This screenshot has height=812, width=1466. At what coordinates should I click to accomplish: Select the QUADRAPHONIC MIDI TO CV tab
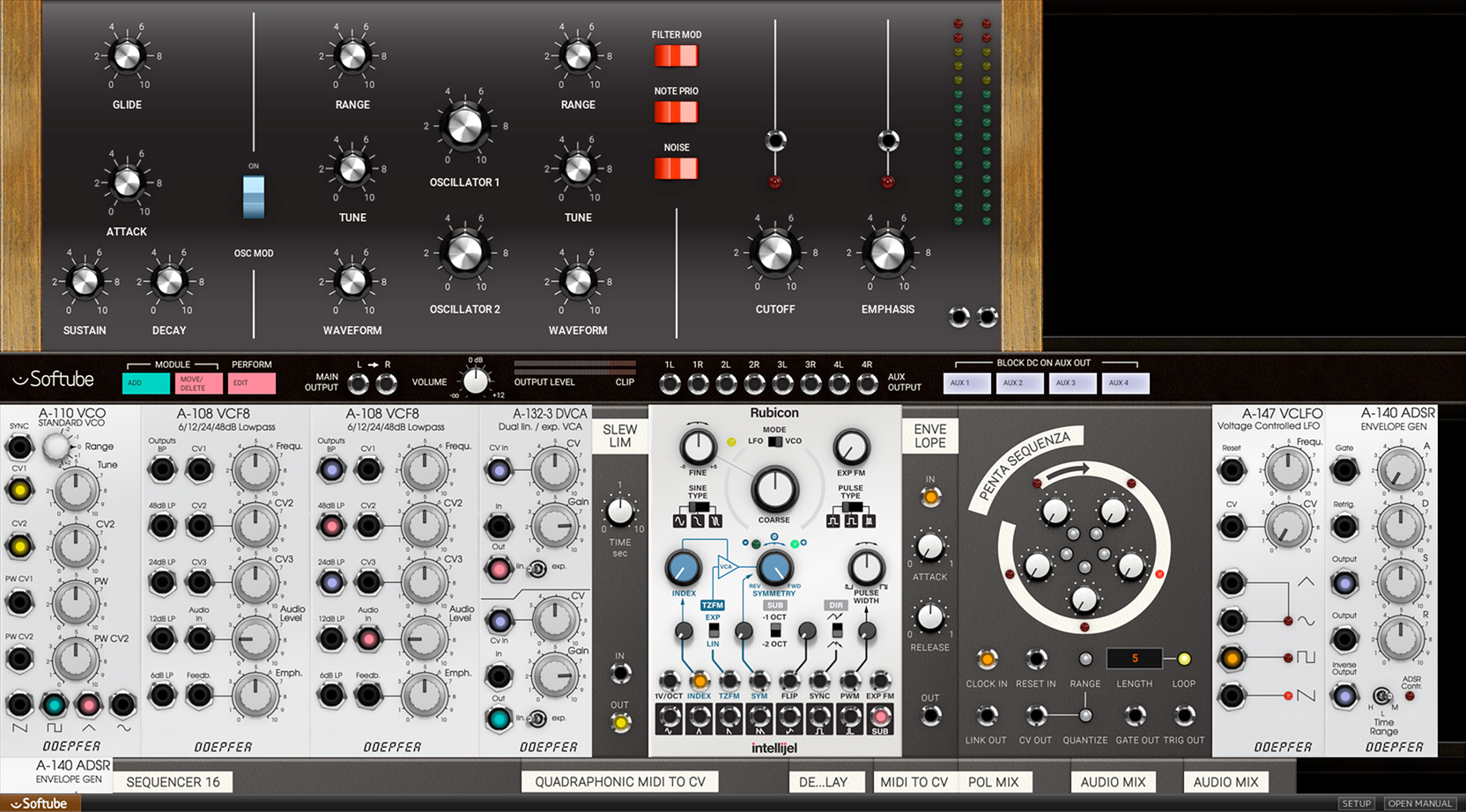tap(620, 782)
